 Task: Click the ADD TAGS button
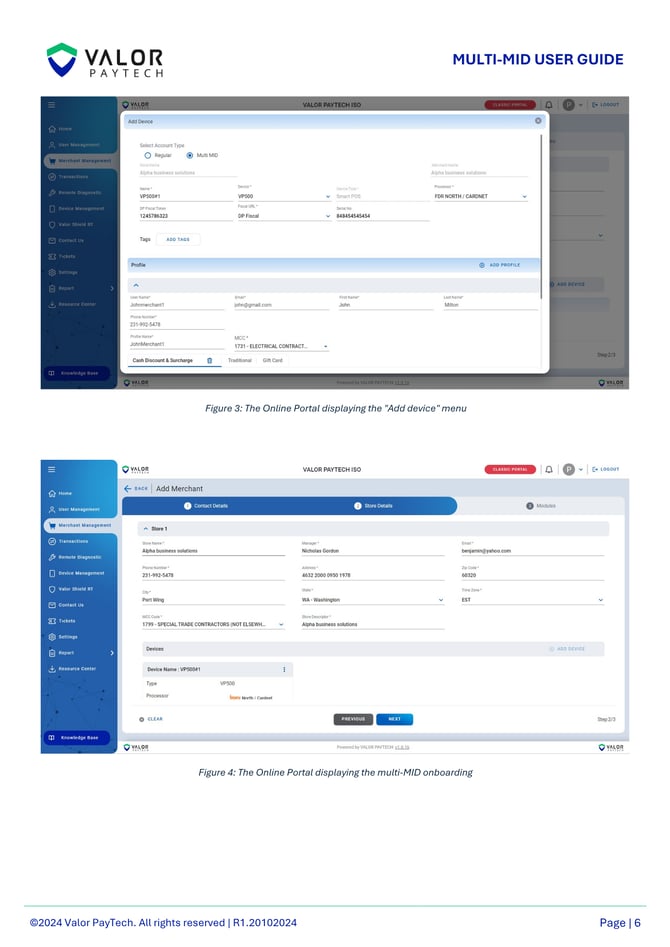183,240
